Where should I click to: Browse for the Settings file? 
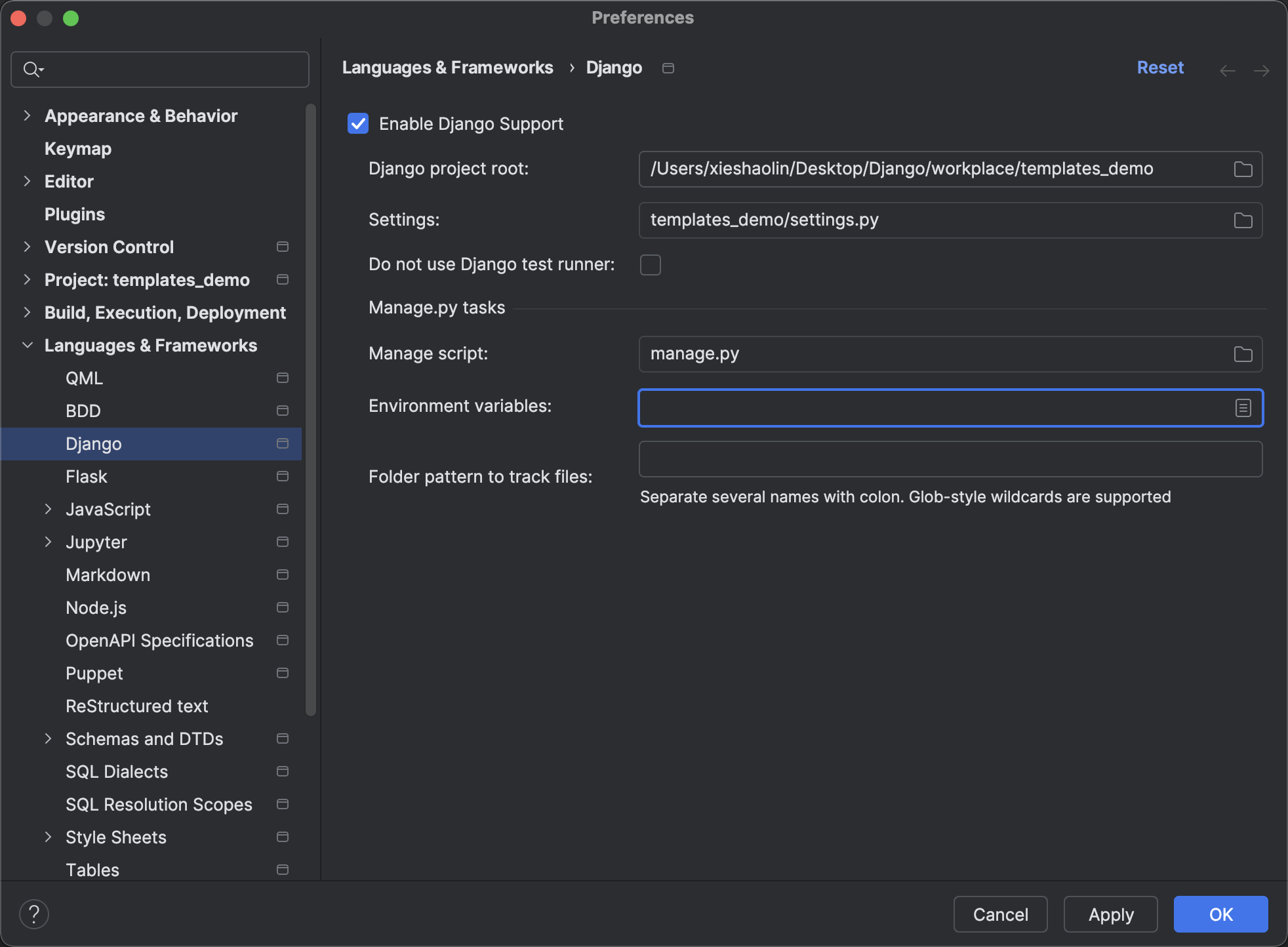(1243, 220)
